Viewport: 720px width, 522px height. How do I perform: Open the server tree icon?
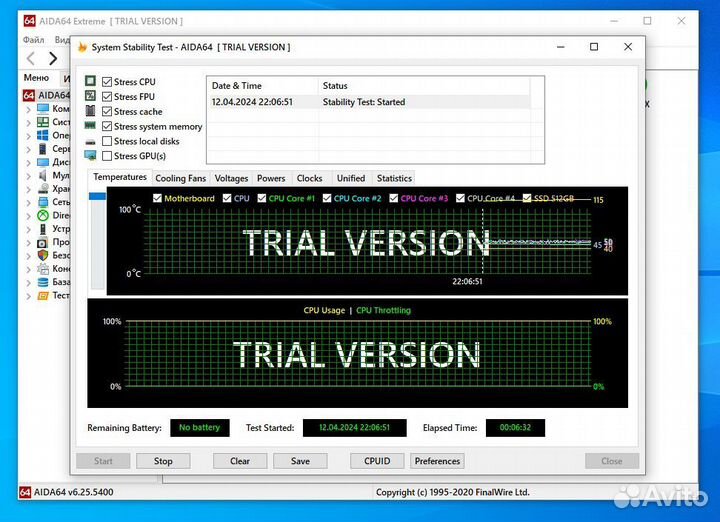tap(43, 148)
